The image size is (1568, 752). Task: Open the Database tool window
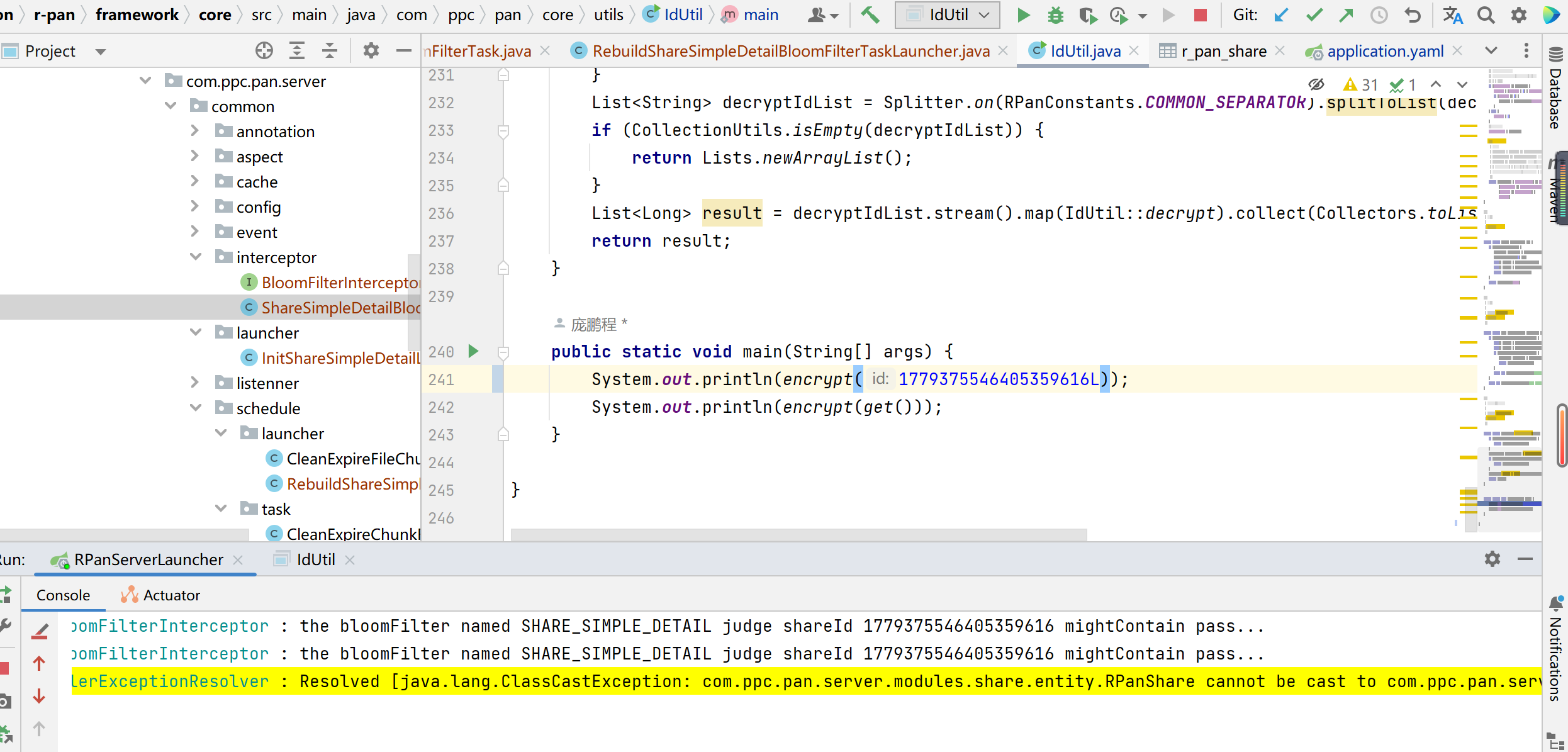pos(1555,89)
